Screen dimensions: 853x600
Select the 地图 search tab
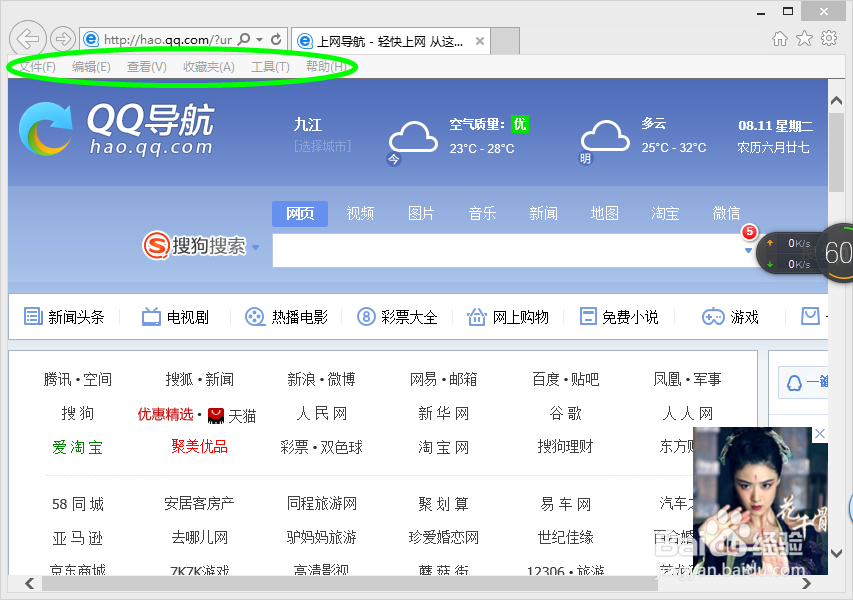(x=604, y=213)
